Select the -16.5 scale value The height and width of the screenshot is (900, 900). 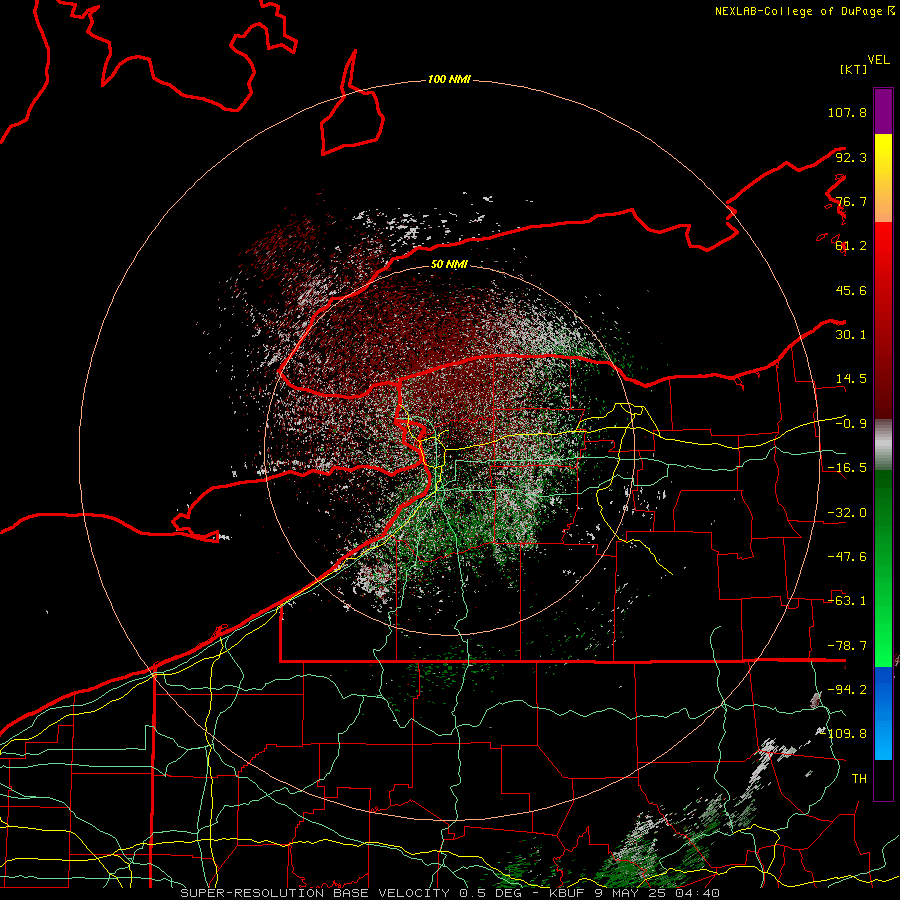click(847, 468)
